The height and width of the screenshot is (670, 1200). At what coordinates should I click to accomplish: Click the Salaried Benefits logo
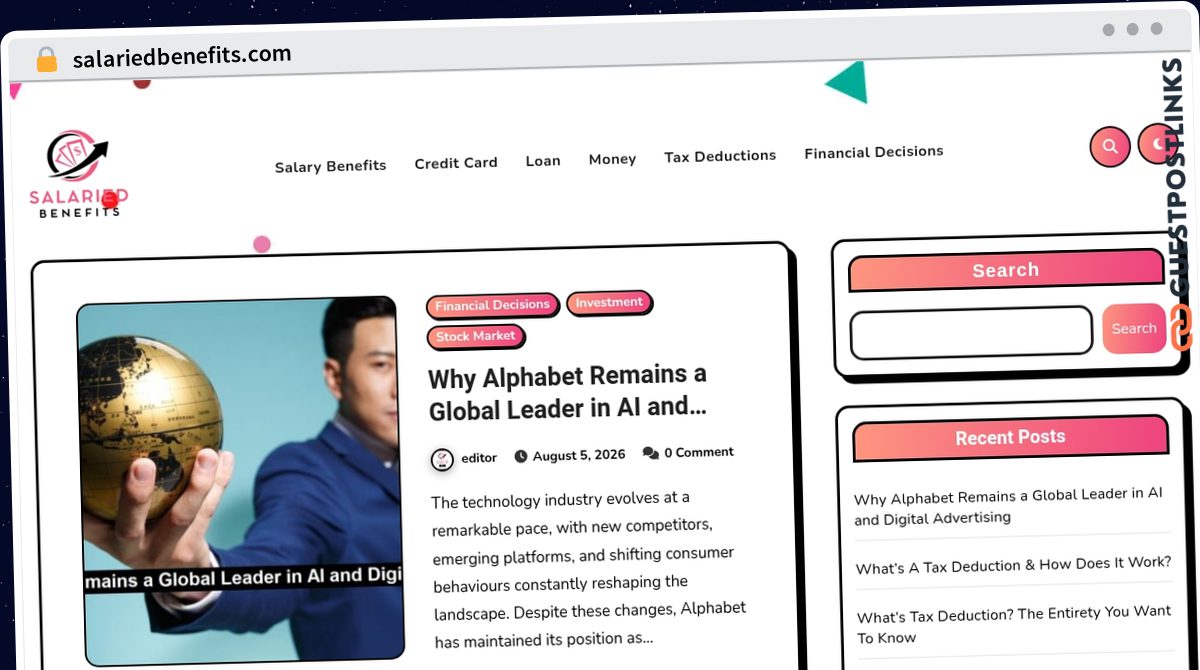pyautogui.click(x=78, y=174)
